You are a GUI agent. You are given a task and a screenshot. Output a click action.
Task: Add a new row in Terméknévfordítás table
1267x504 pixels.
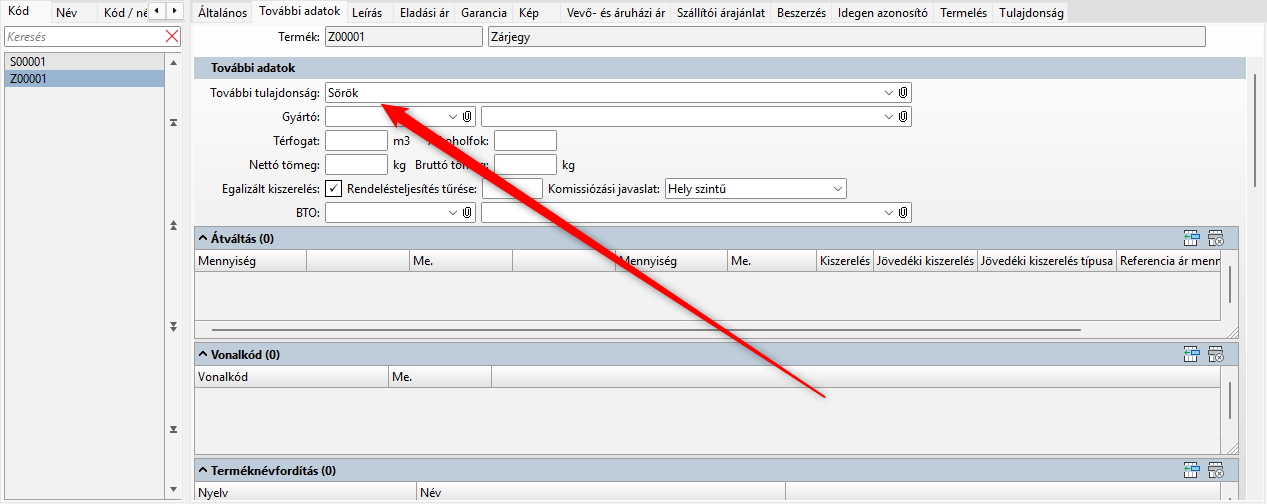coord(1191,469)
